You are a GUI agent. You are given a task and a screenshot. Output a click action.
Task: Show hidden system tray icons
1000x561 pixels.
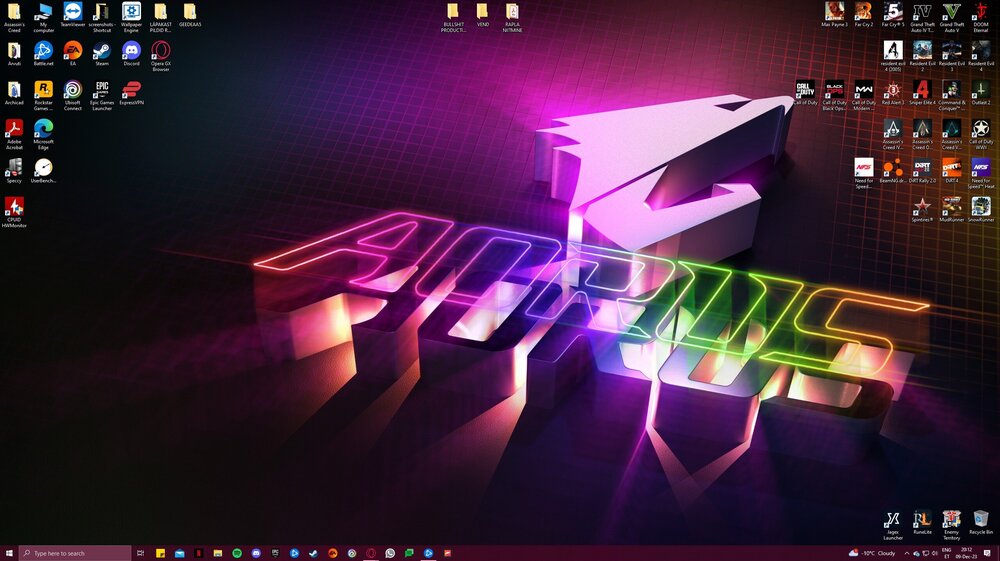[x=906, y=553]
